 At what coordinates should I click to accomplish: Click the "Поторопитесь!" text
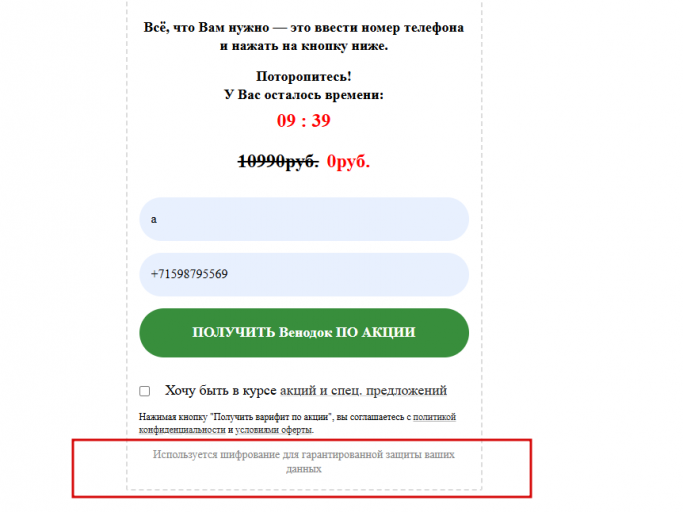[304, 76]
